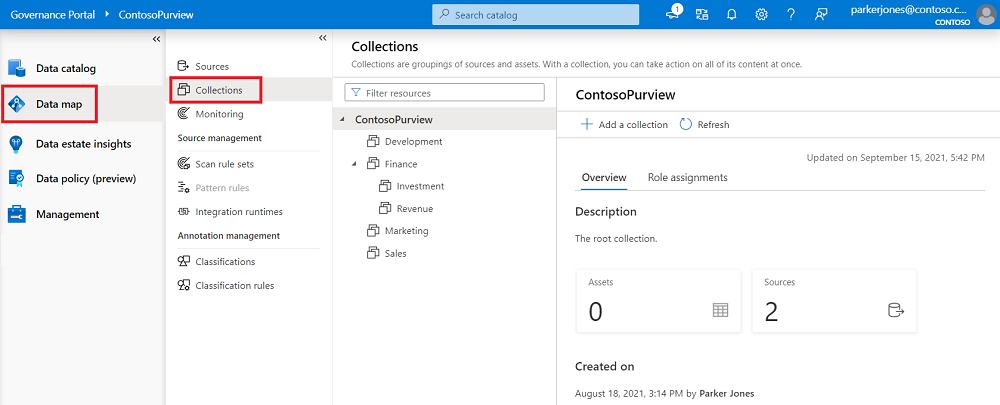This screenshot has width=1000, height=405.
Task: Collapse the Finance collection node
Action: pyautogui.click(x=354, y=164)
